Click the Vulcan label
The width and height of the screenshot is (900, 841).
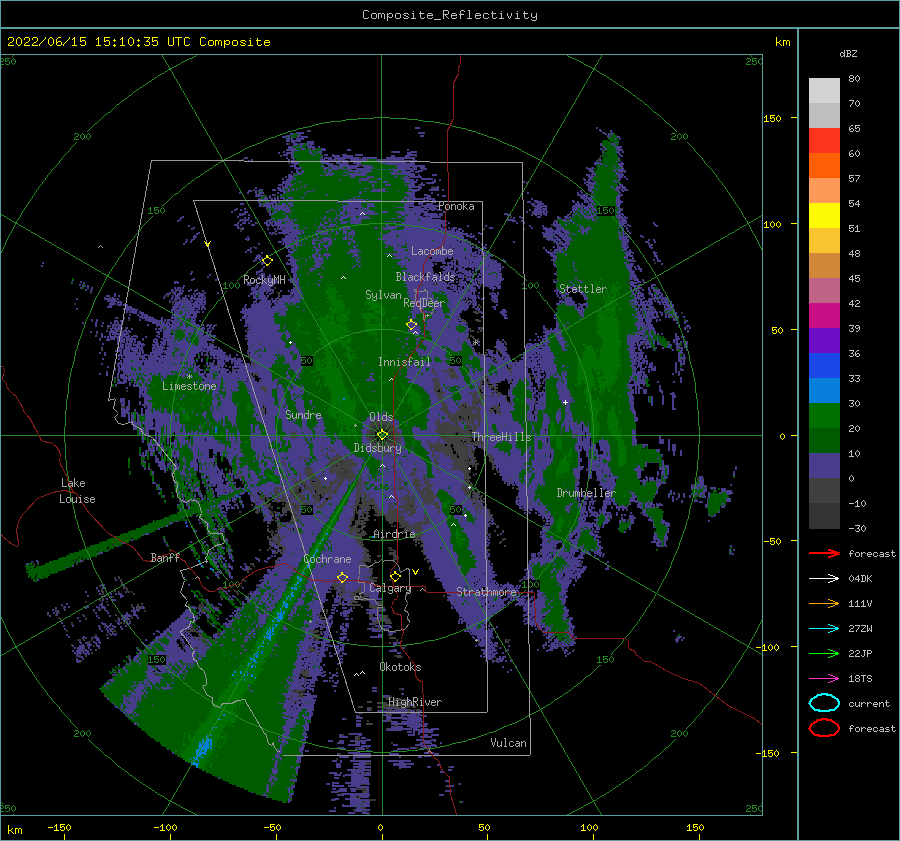click(x=509, y=743)
